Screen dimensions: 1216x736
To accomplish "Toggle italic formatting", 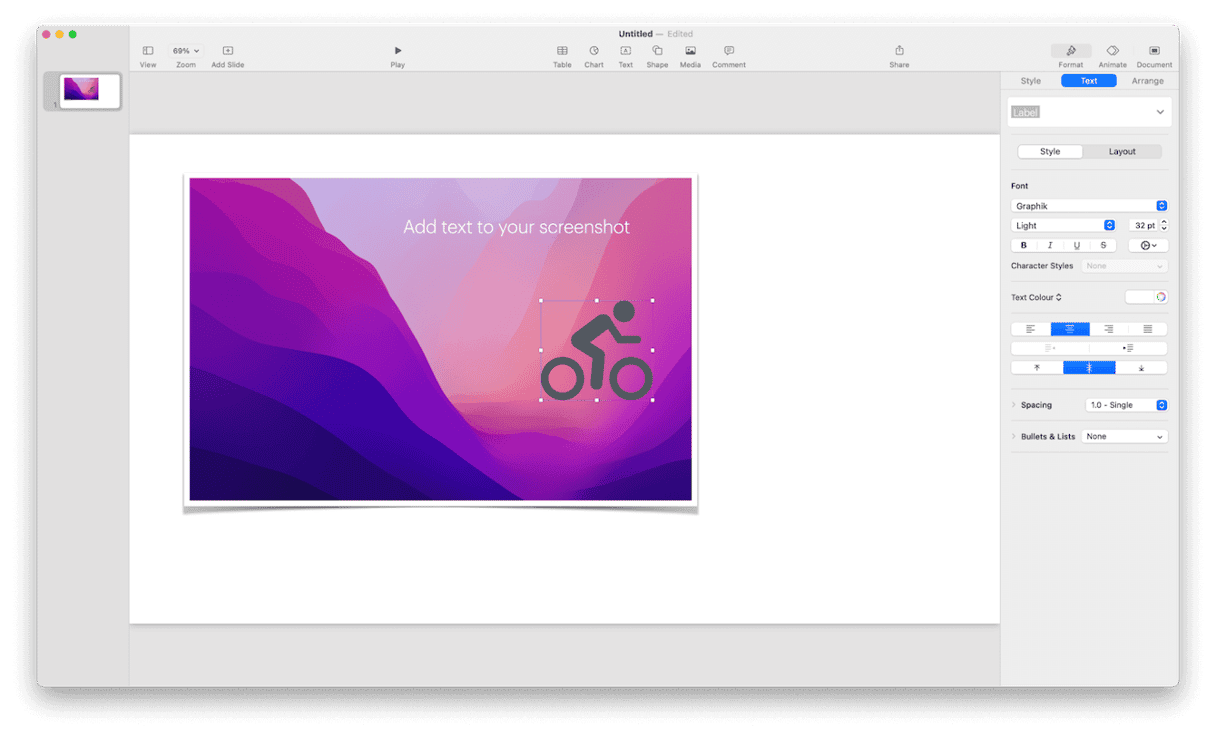I will [1050, 244].
